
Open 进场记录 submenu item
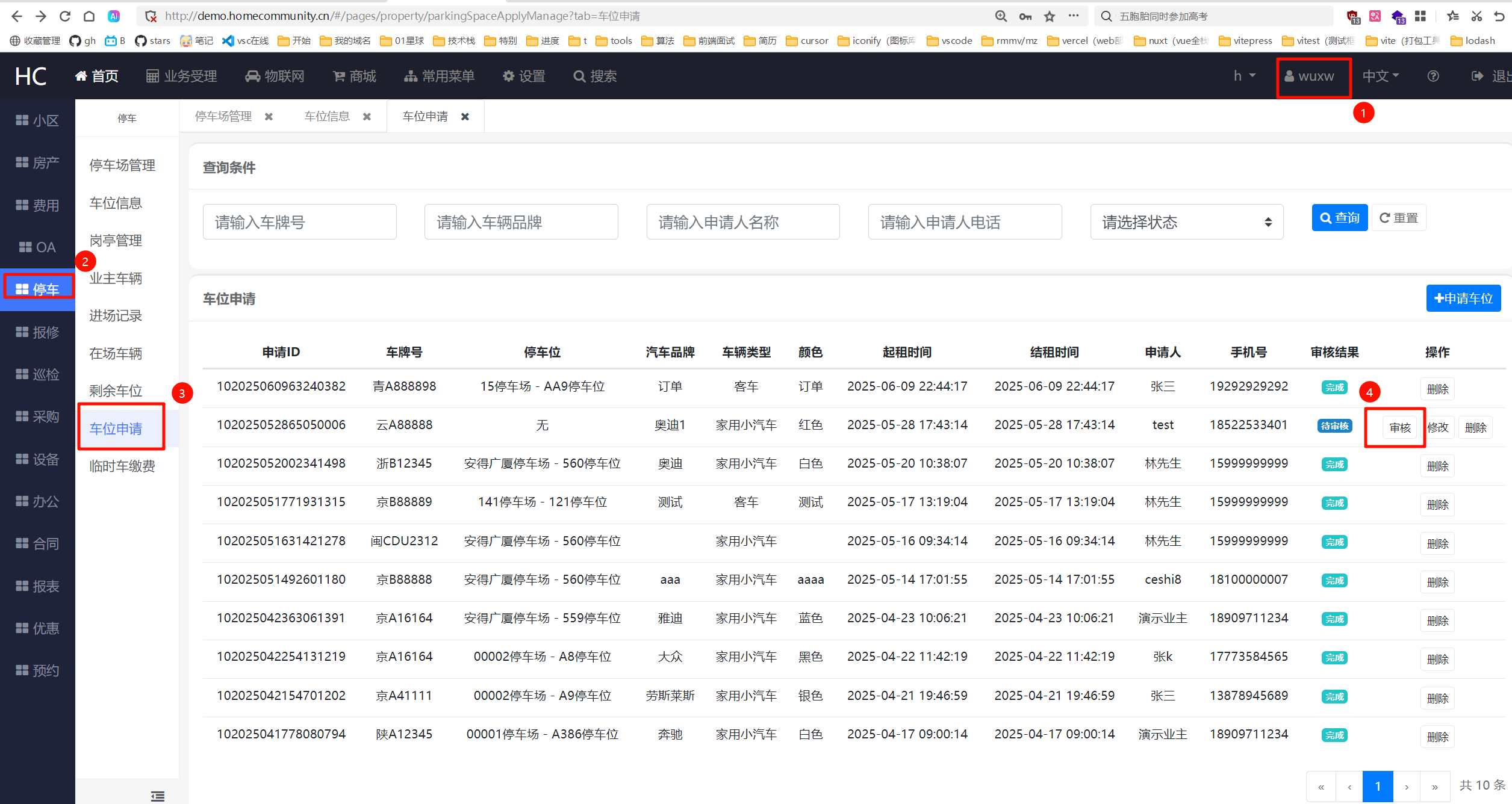[116, 316]
